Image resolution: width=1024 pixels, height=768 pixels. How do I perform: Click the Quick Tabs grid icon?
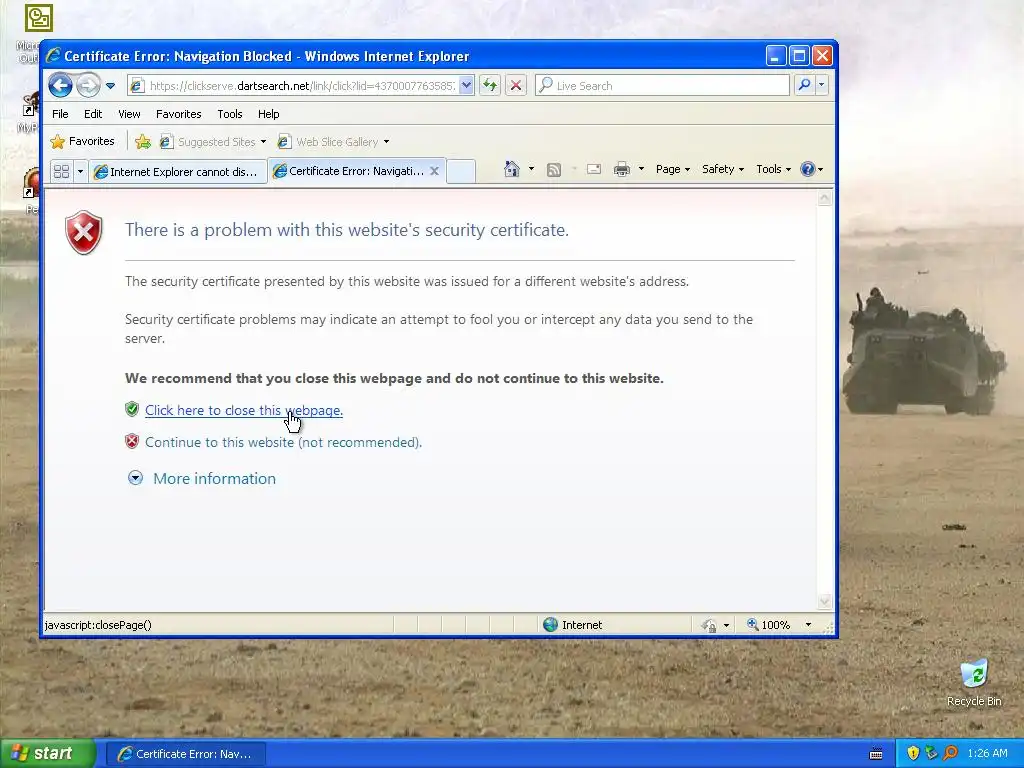tap(61, 172)
